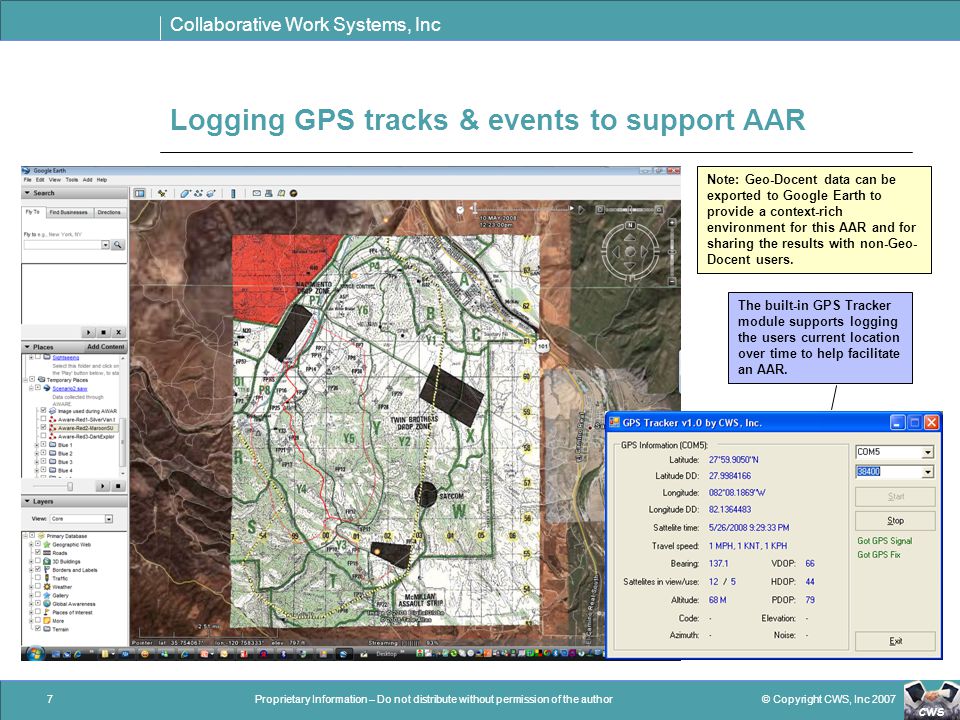Click compass right arrow to pan east
Image resolution: width=960 pixels, height=720 pixels.
click(x=644, y=252)
